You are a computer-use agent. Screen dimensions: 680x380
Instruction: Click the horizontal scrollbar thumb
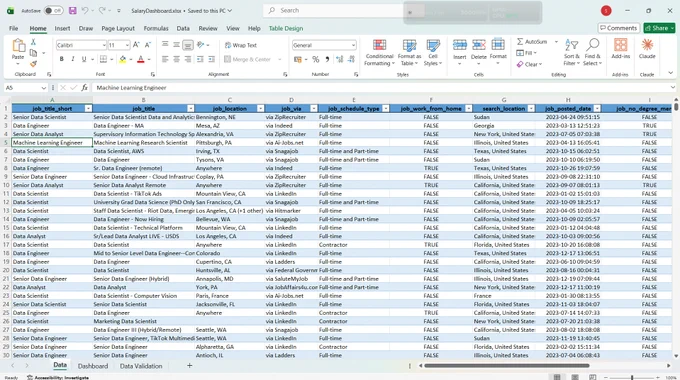click(x=507, y=366)
